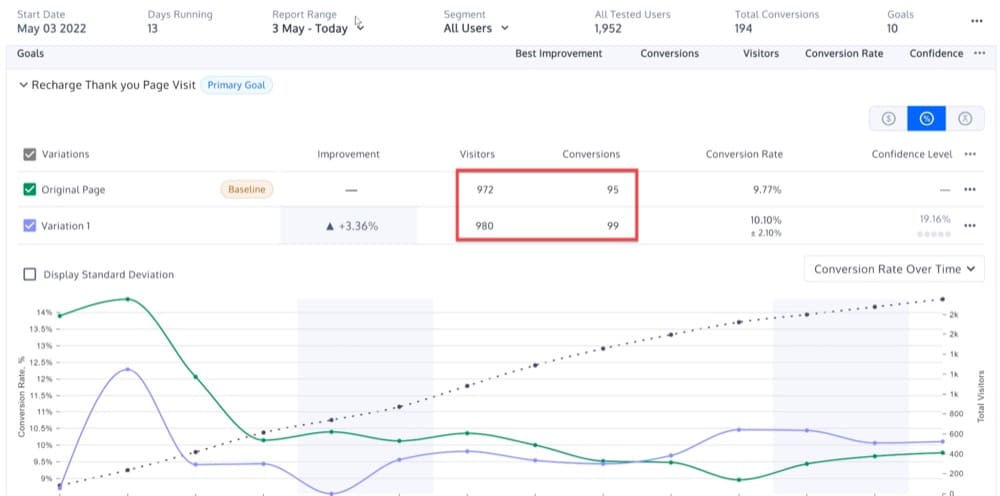The width and height of the screenshot is (1000, 496).
Task: Click the Primary Goal badge
Action: [x=237, y=85]
